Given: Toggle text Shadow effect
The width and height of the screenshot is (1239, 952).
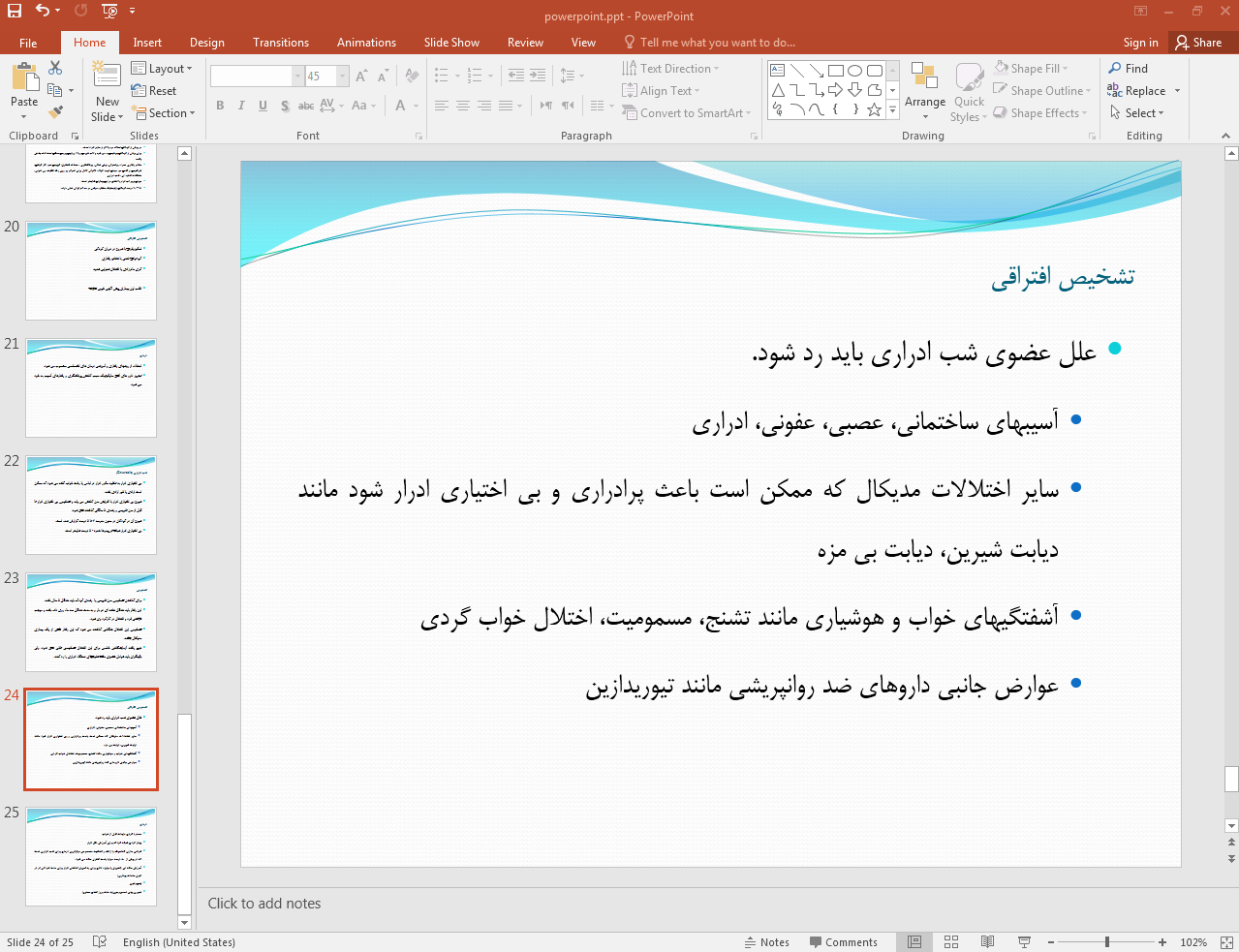Looking at the screenshot, I should pyautogui.click(x=284, y=106).
